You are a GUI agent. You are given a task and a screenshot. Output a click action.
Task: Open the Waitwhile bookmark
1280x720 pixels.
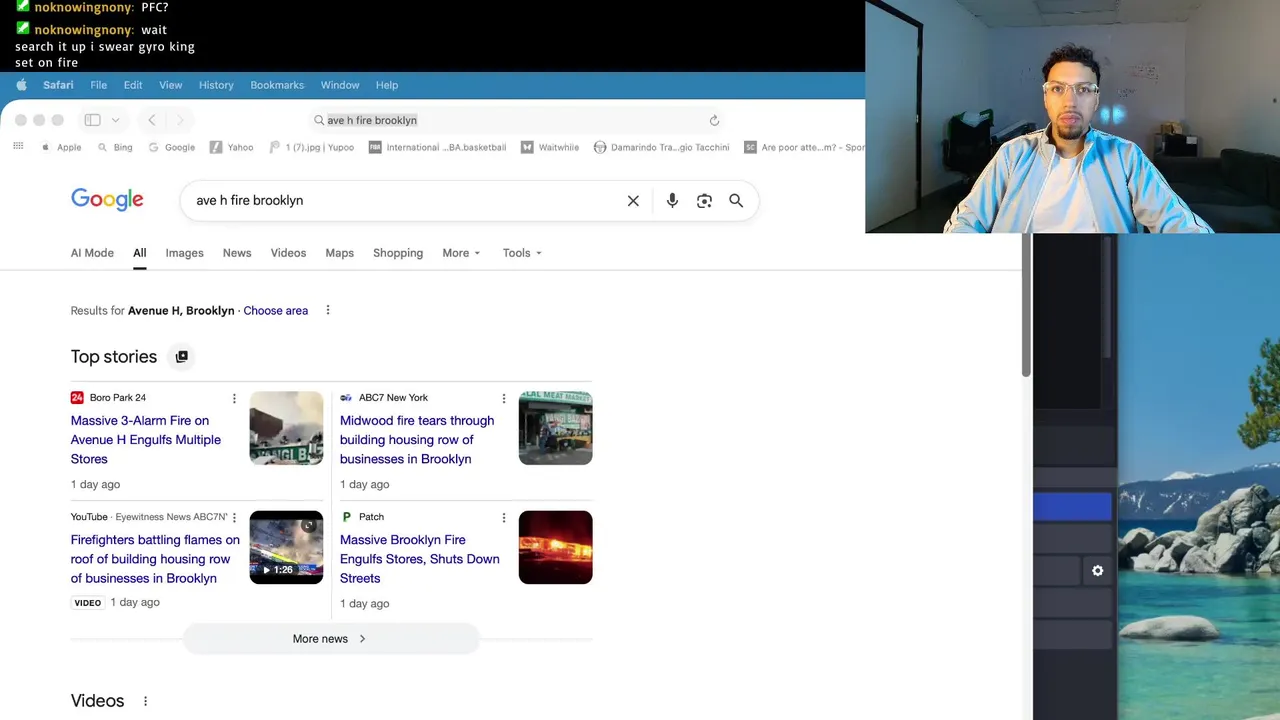550,147
